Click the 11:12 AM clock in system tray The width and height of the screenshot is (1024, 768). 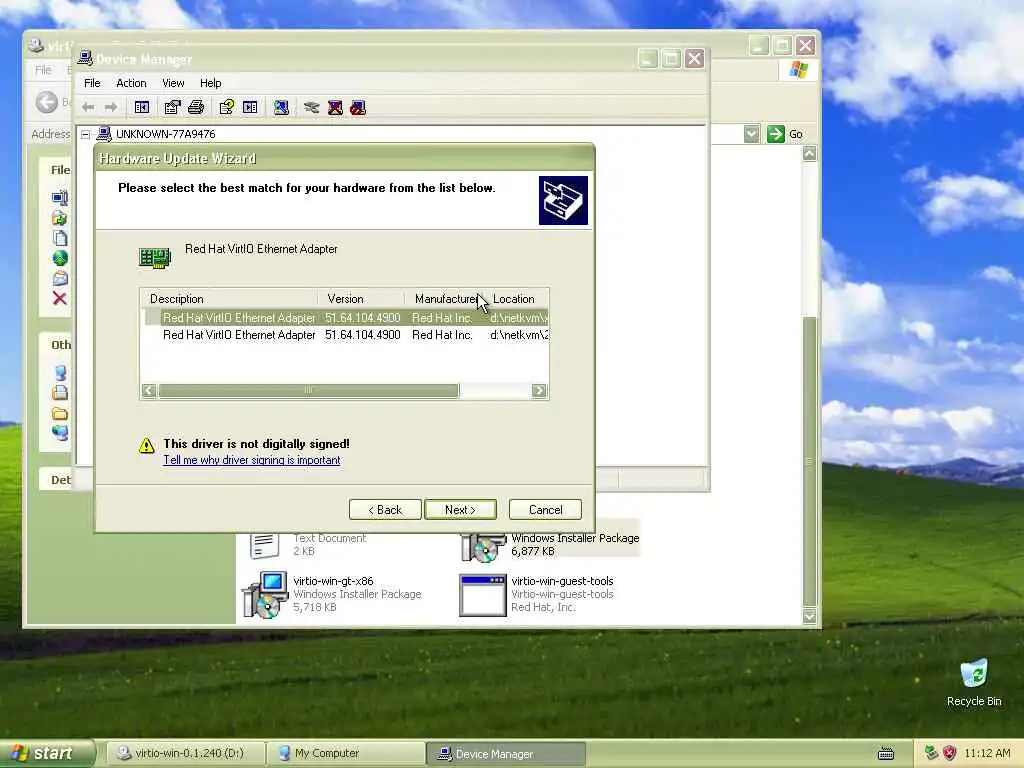point(987,753)
